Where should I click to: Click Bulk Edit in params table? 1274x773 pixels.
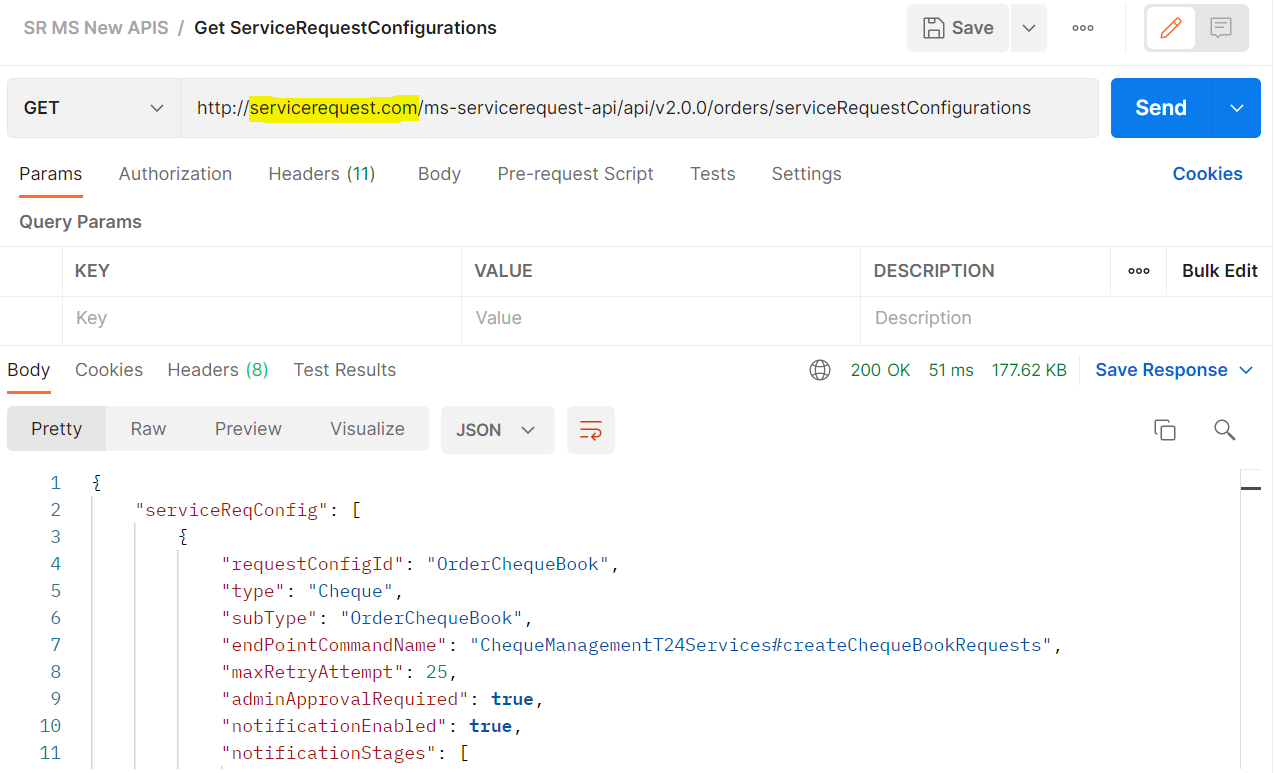pos(1219,271)
